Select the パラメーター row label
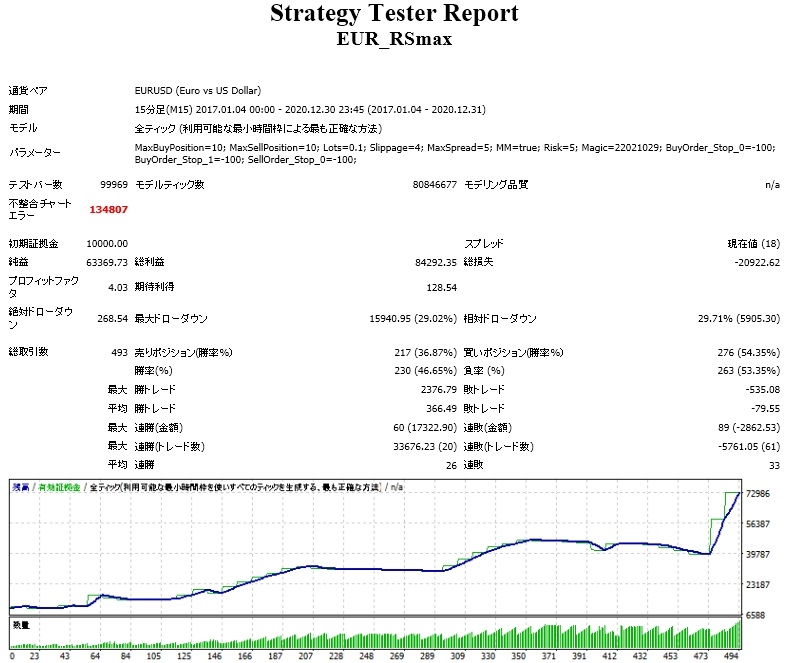 [35, 153]
